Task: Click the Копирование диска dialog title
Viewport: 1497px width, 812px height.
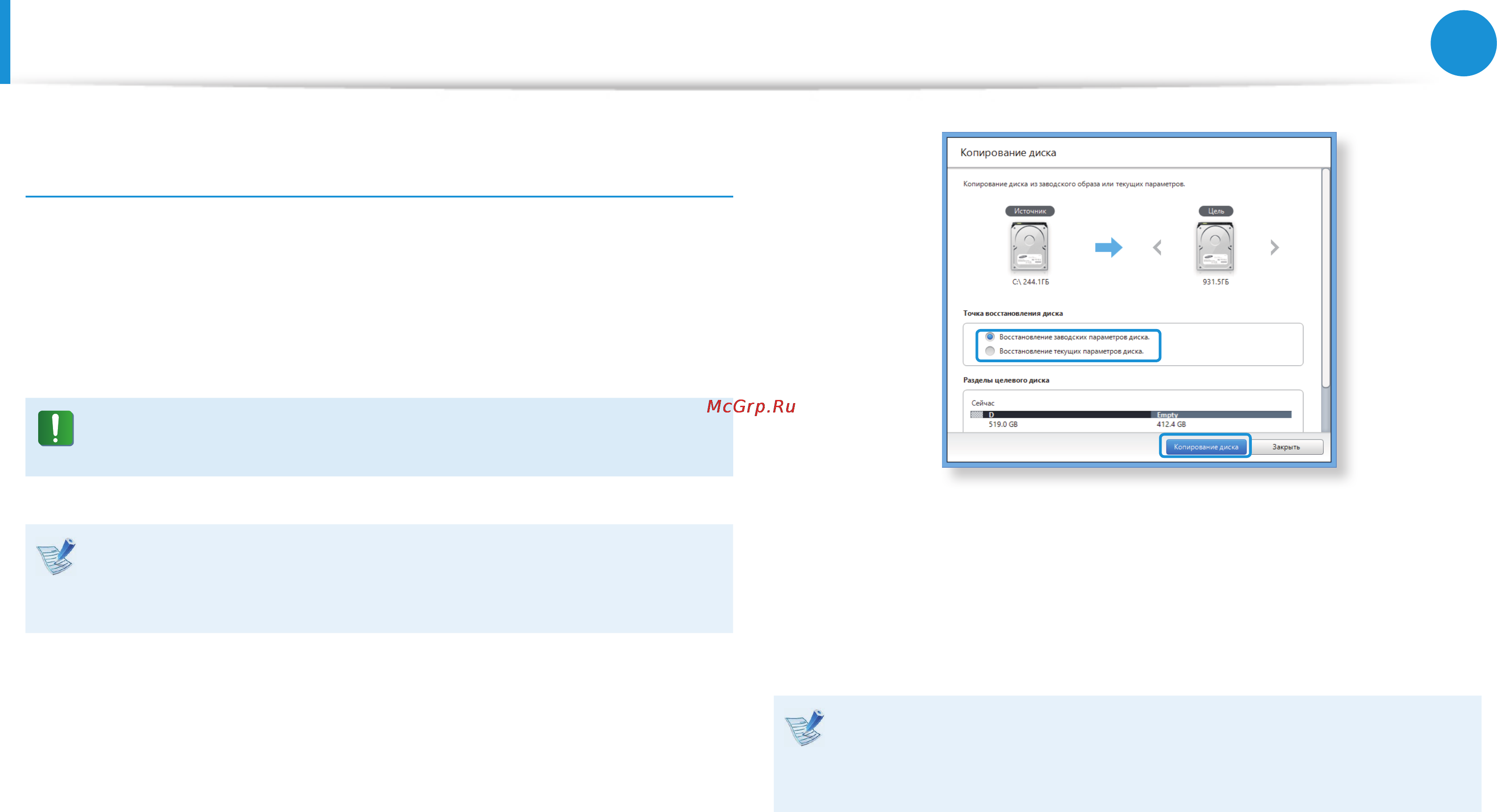Action: coord(1008,153)
